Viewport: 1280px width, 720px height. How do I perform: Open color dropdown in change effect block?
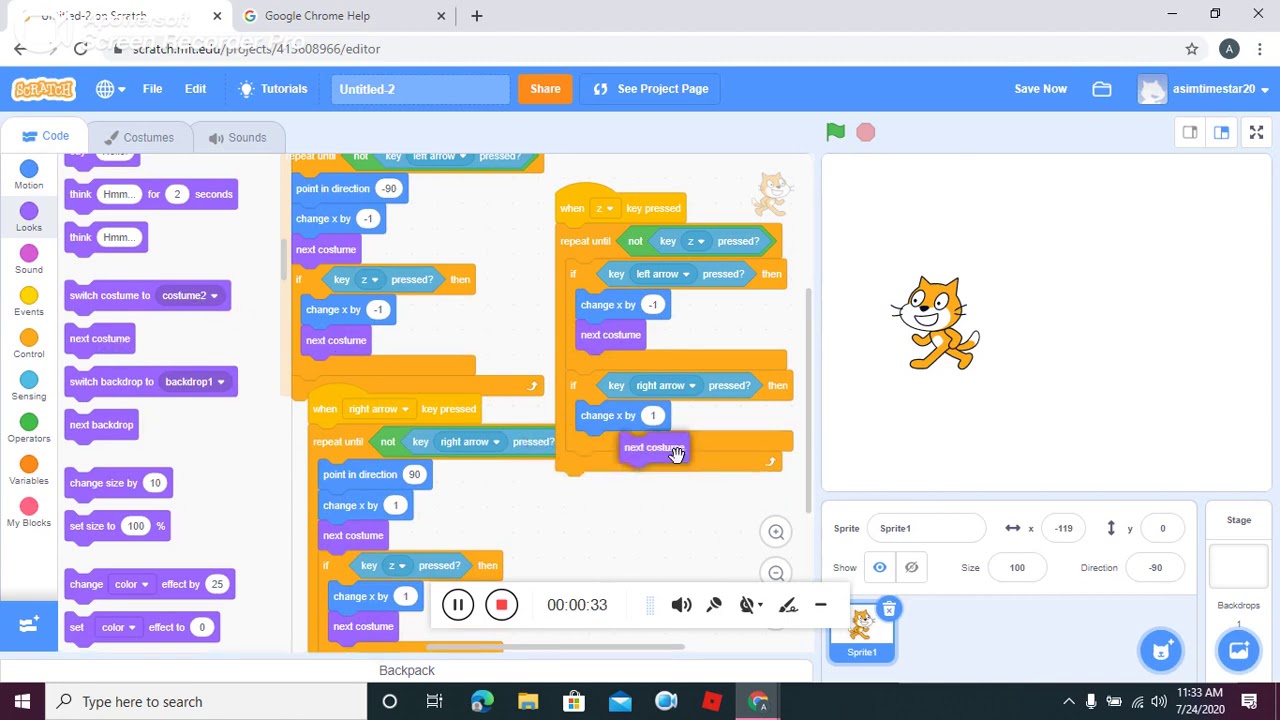[131, 585]
